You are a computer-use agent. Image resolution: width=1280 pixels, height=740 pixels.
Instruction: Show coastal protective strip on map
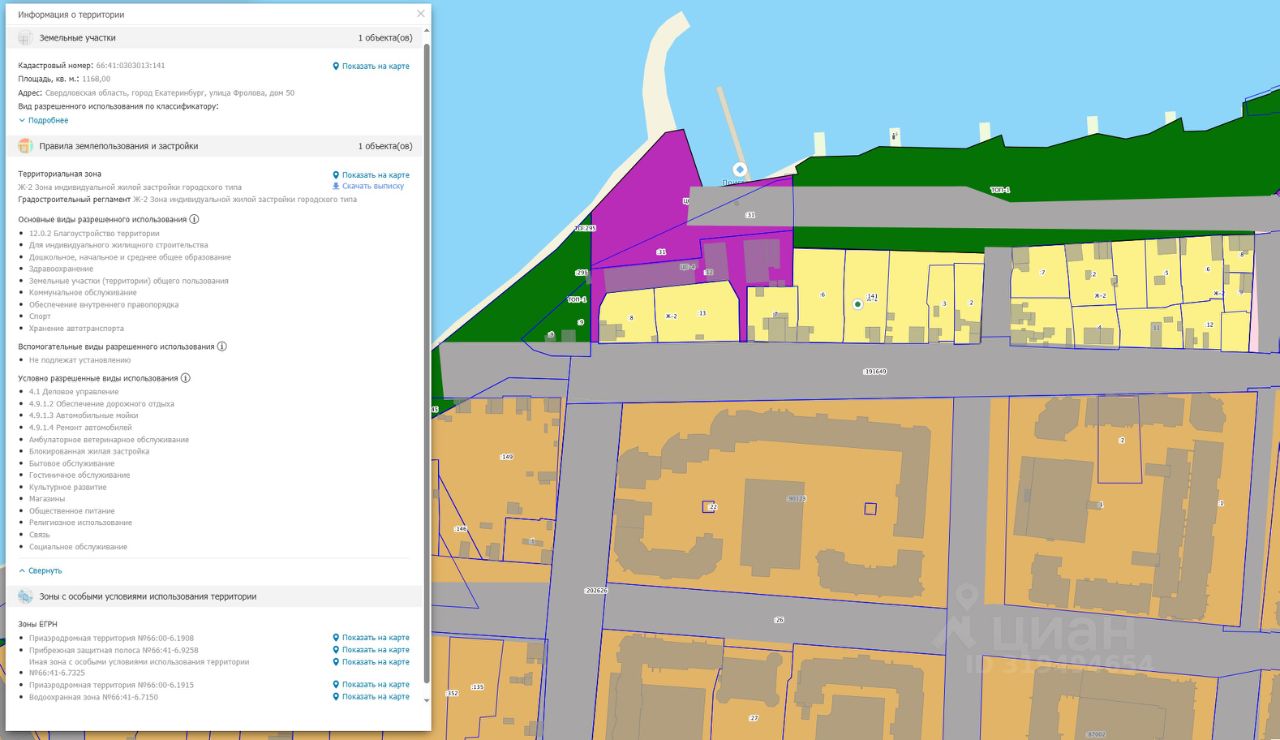(x=371, y=649)
